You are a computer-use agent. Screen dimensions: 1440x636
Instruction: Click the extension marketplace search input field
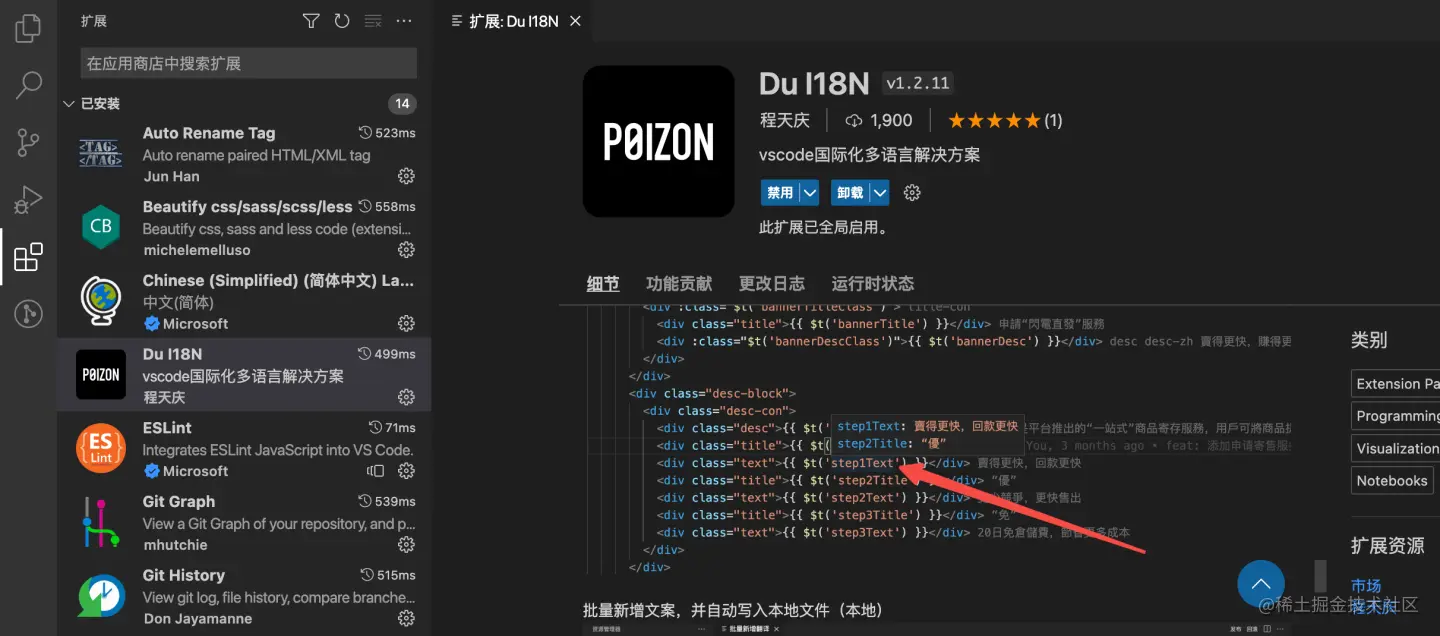tap(247, 63)
